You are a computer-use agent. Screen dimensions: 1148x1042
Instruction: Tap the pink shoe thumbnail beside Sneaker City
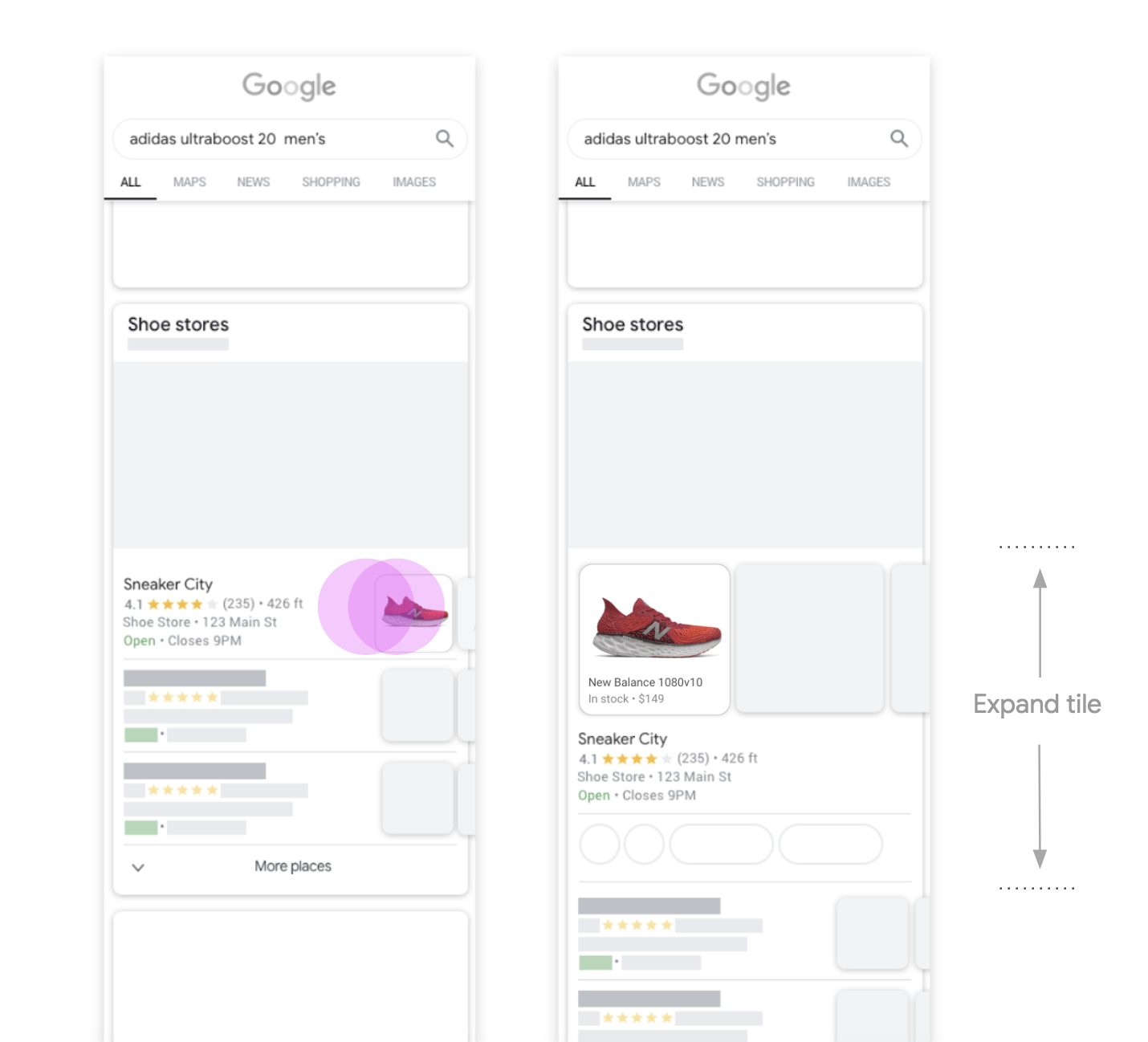(x=414, y=613)
